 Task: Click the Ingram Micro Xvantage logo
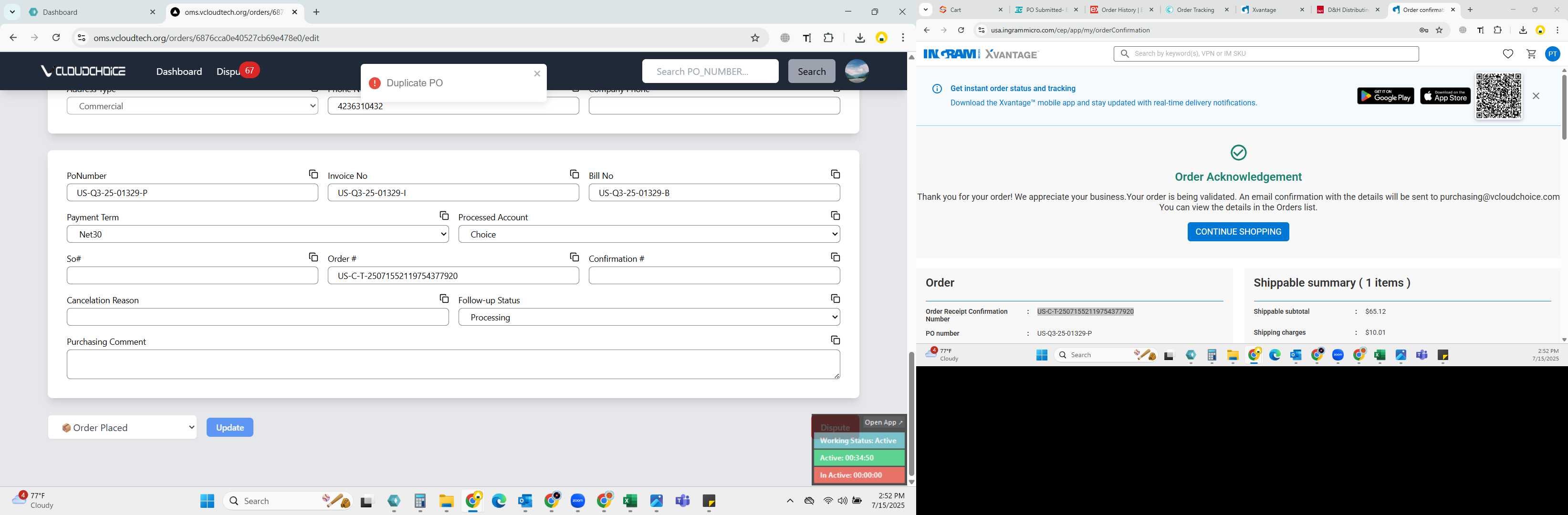[x=981, y=54]
